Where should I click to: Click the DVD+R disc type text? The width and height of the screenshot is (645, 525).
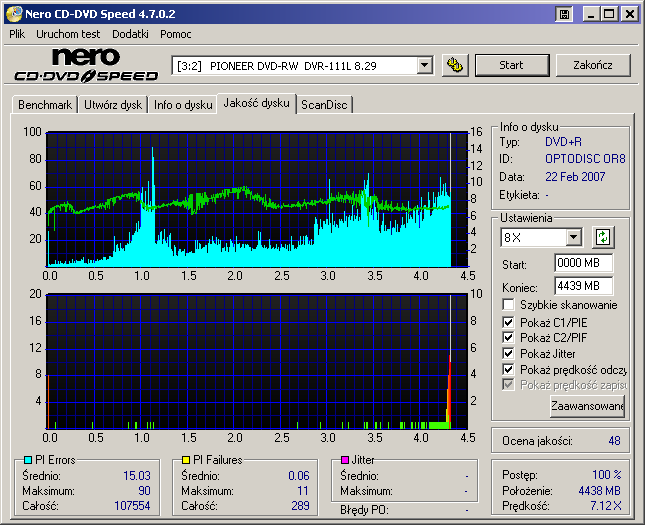click(563, 142)
